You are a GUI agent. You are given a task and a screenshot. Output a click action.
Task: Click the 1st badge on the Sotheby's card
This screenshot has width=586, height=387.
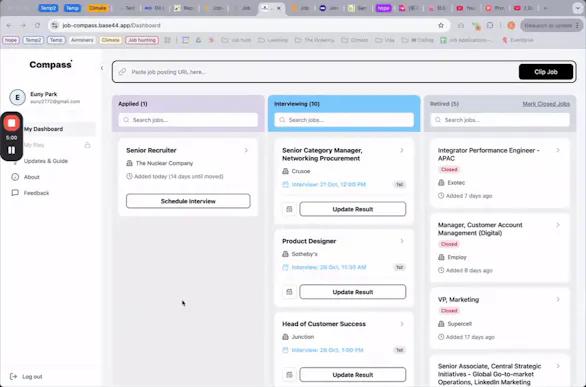click(x=400, y=267)
